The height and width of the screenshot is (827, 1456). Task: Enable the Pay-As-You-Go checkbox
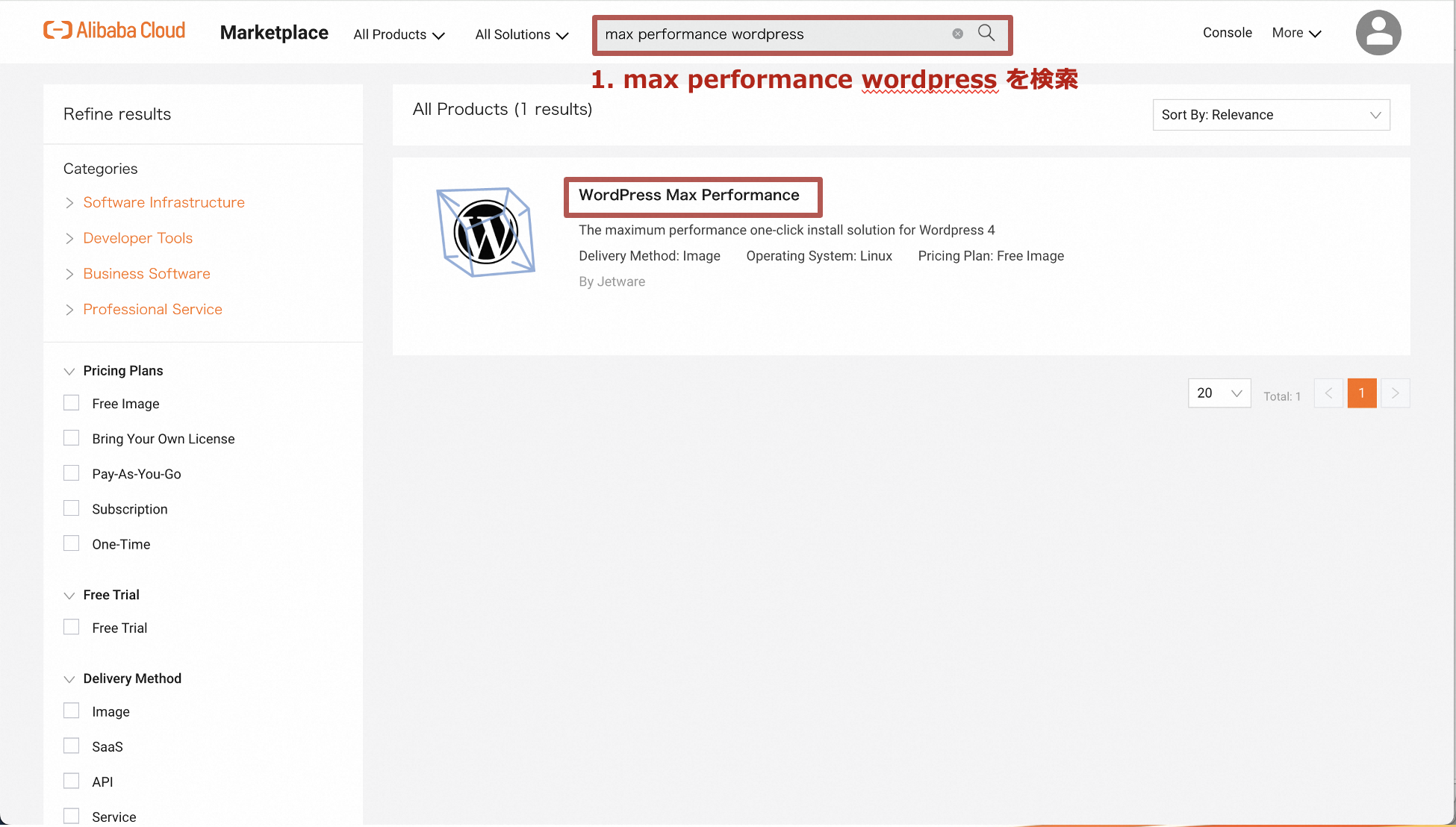point(72,473)
